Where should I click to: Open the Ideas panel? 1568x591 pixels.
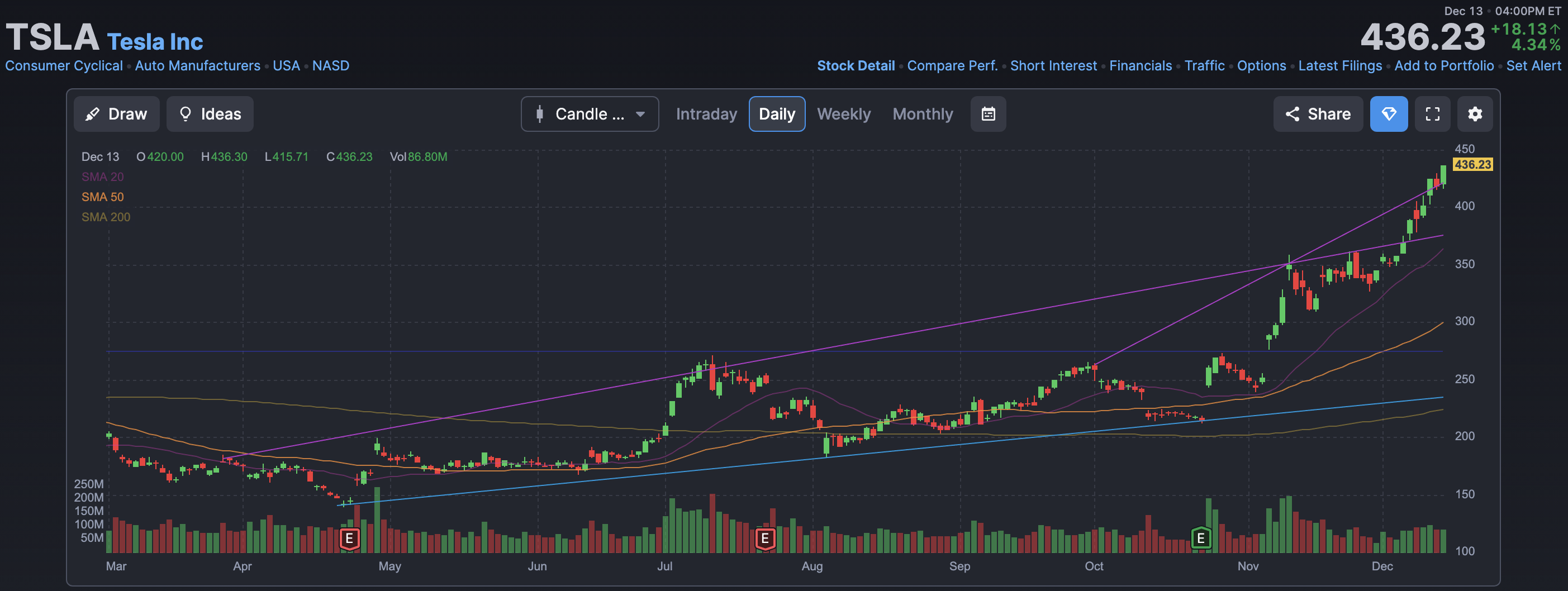pyautogui.click(x=210, y=114)
